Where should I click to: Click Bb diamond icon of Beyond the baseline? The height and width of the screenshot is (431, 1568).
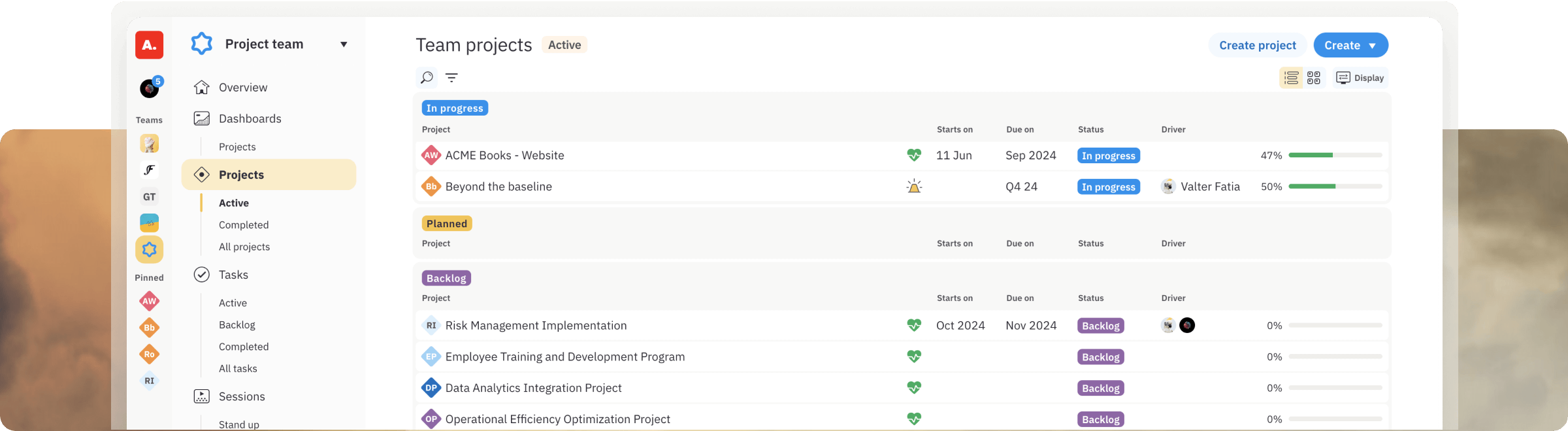coord(431,186)
